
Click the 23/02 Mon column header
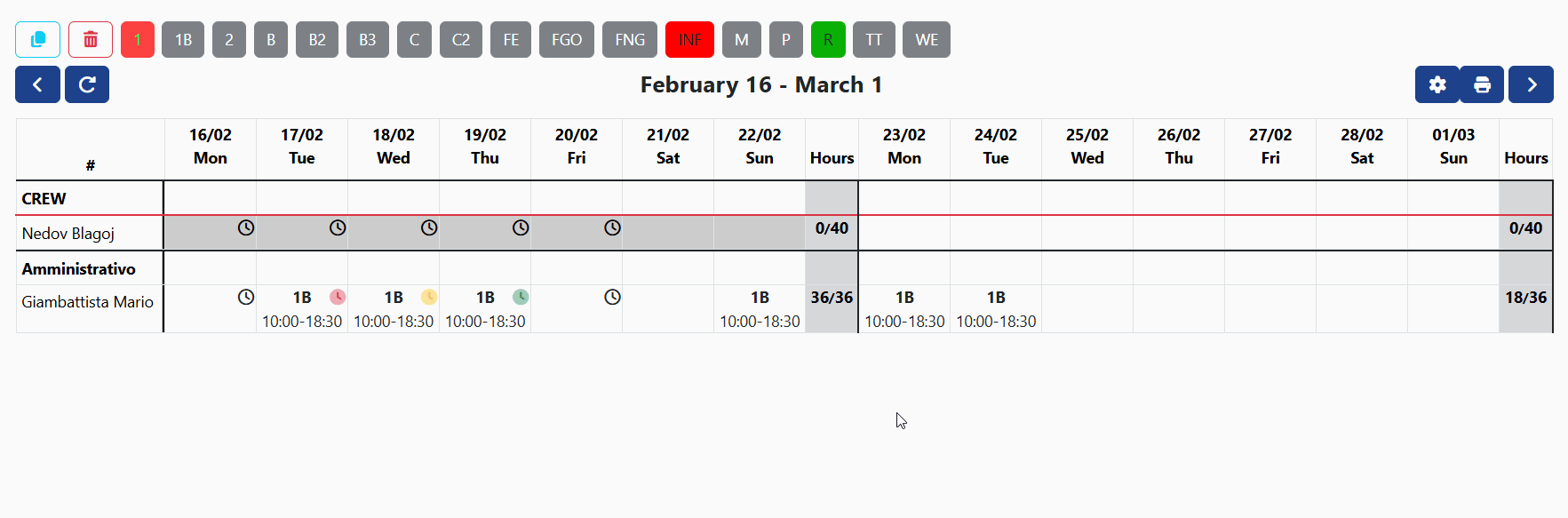tap(903, 147)
